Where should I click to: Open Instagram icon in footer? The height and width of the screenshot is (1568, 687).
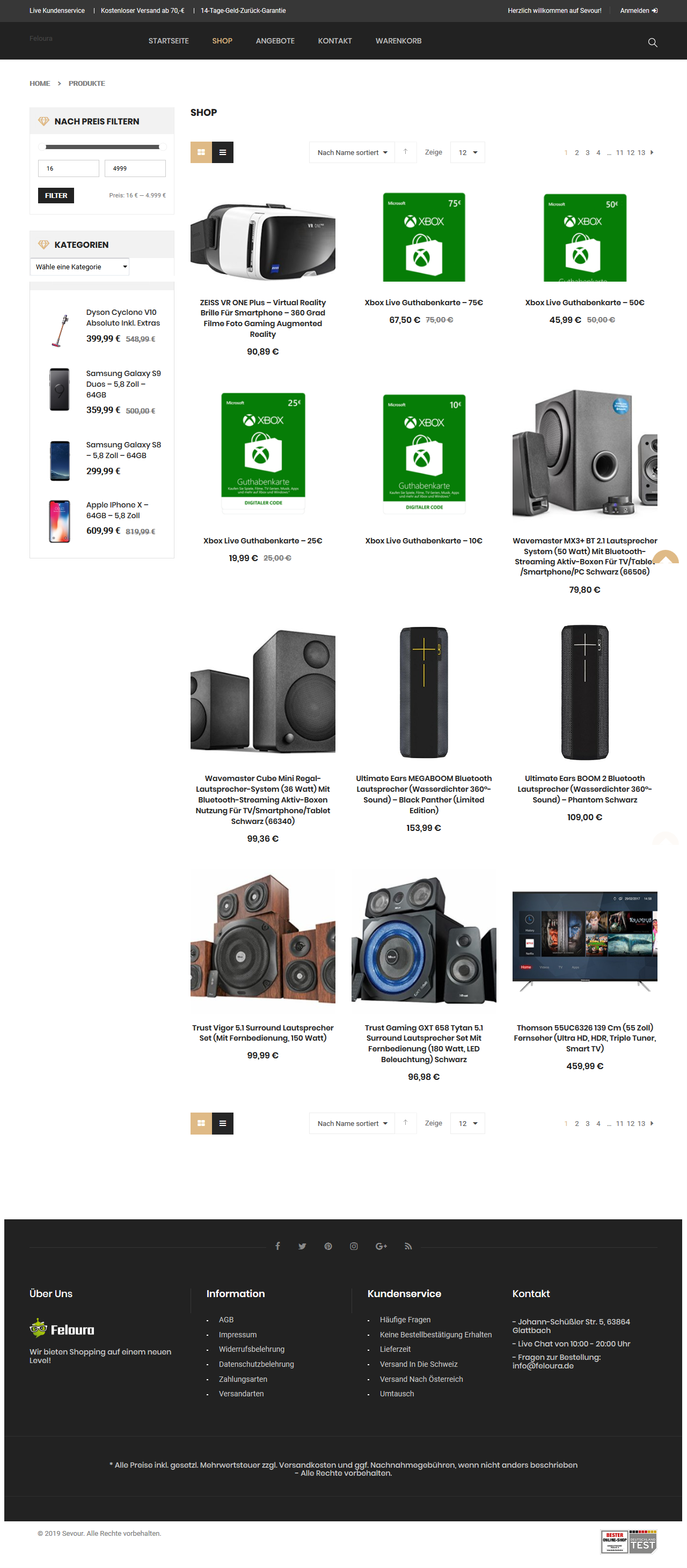pyautogui.click(x=354, y=1246)
